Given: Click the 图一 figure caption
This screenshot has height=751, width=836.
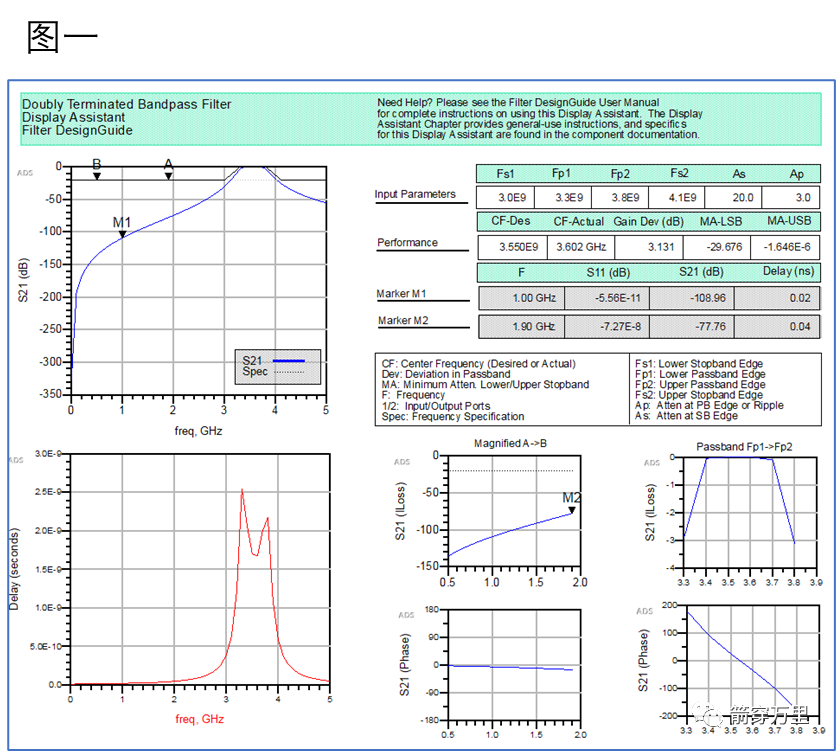Looking at the screenshot, I should (62, 37).
